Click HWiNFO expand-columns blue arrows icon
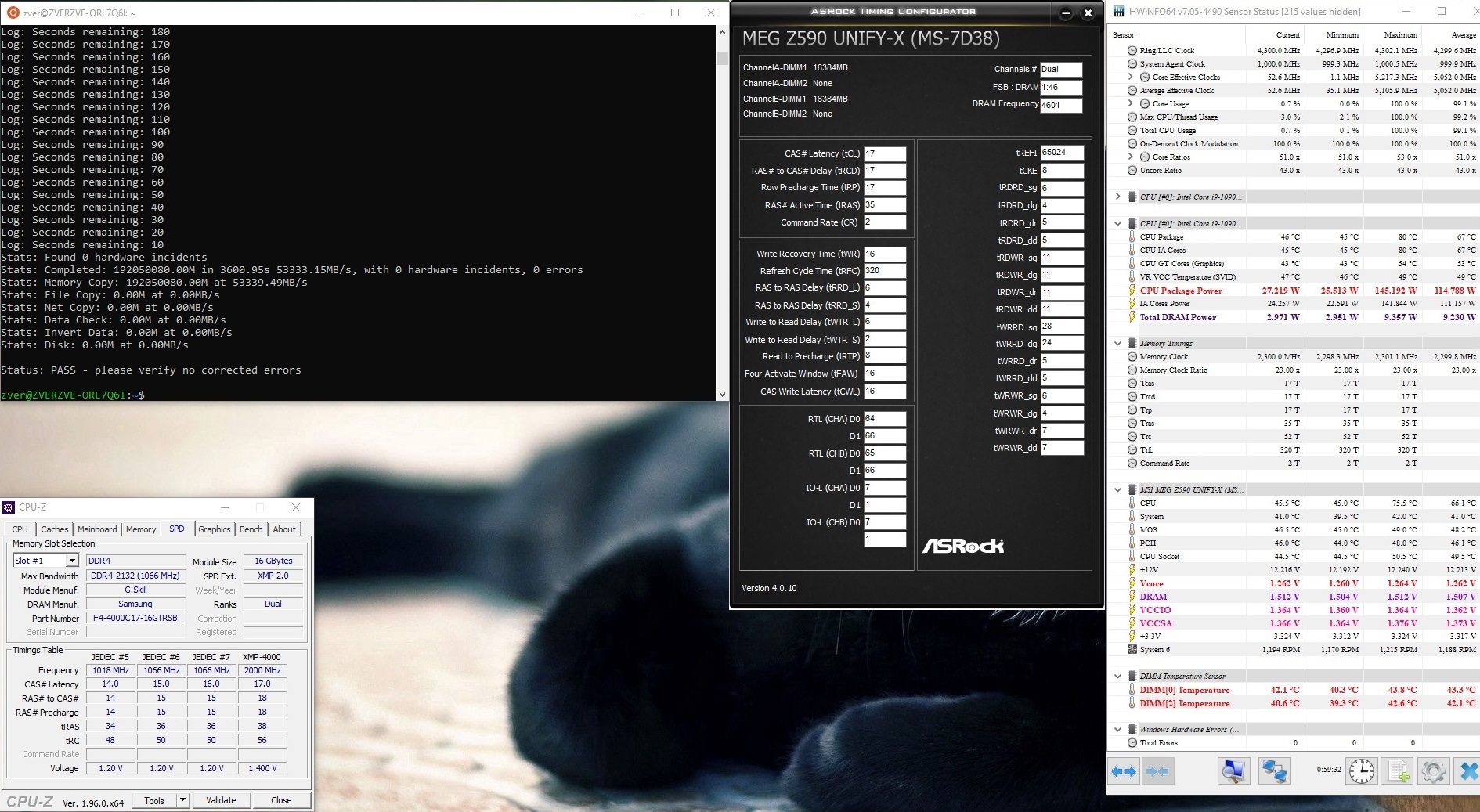 [1124, 771]
